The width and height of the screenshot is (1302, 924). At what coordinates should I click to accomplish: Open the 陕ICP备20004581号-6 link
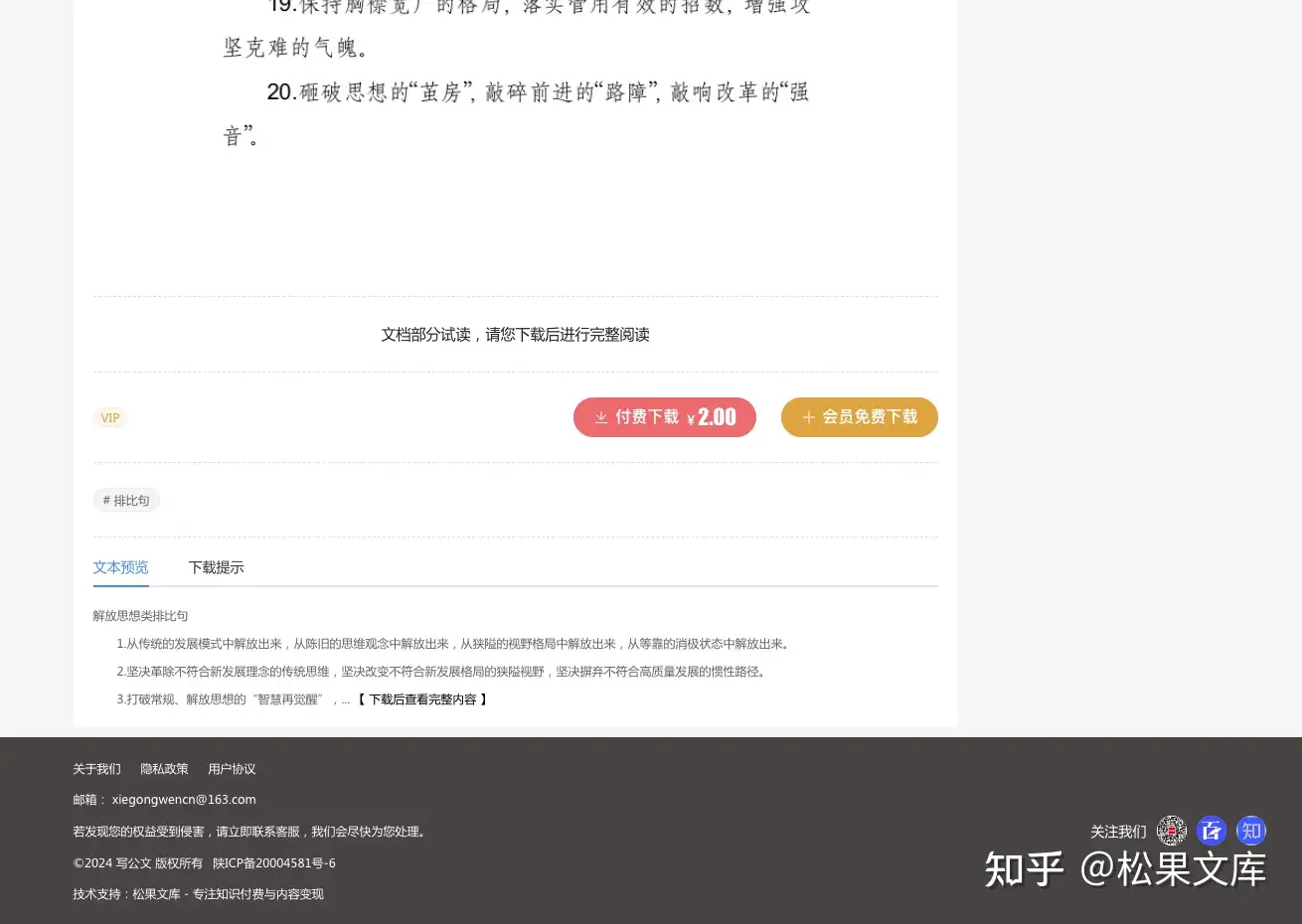click(274, 863)
